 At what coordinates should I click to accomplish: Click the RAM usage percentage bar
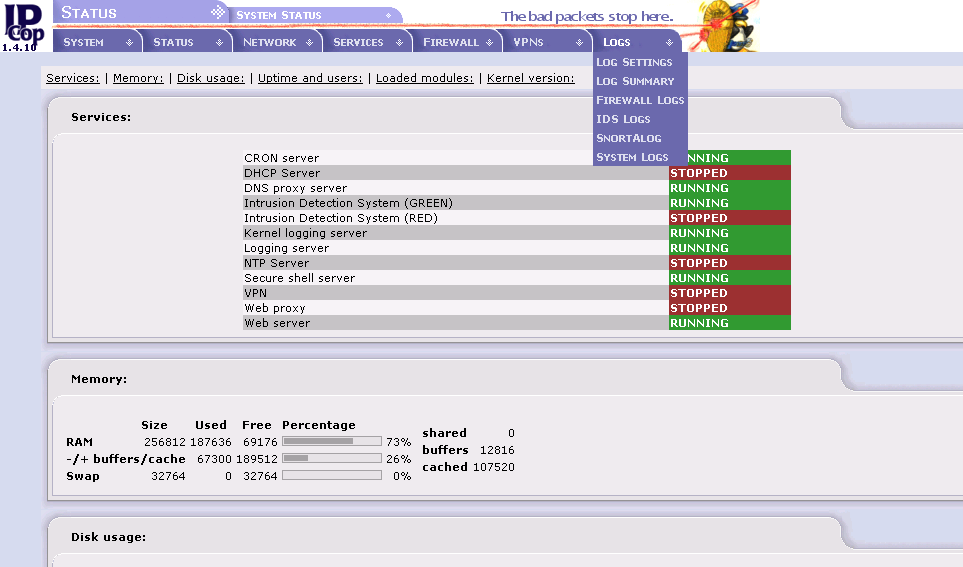[x=332, y=441]
